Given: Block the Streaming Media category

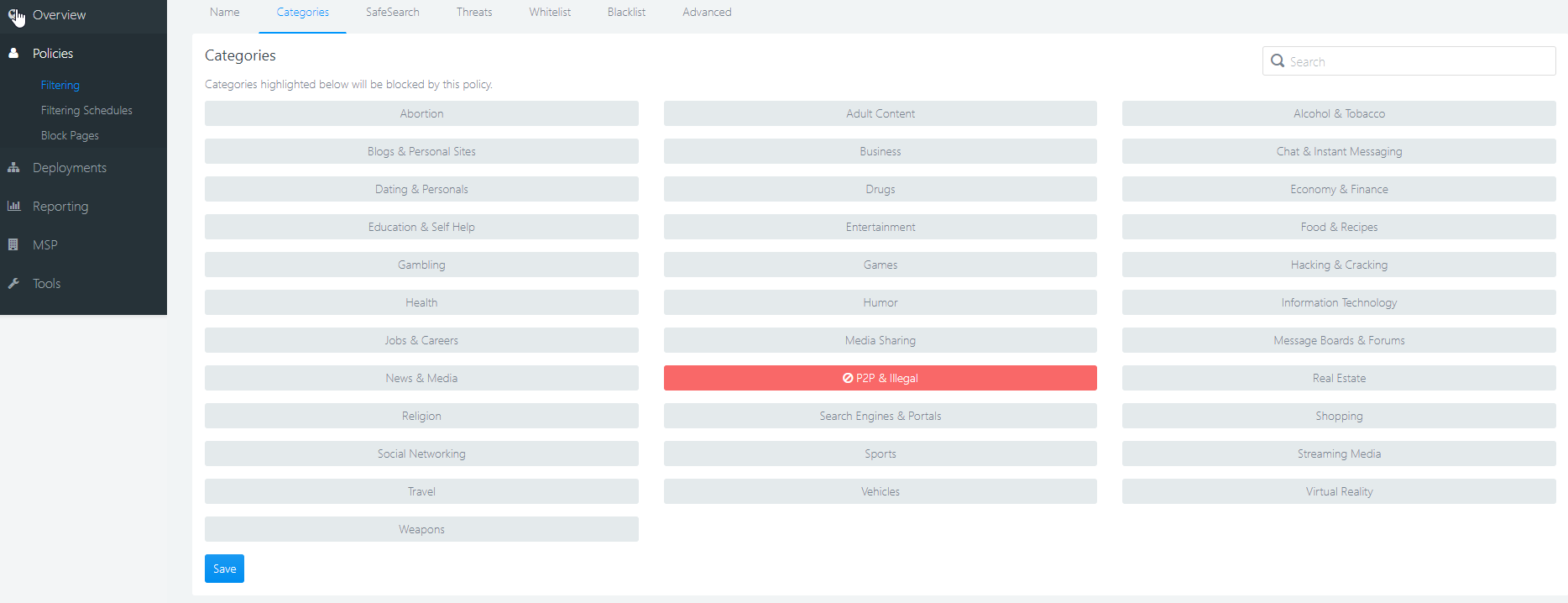Looking at the screenshot, I should point(1339,454).
